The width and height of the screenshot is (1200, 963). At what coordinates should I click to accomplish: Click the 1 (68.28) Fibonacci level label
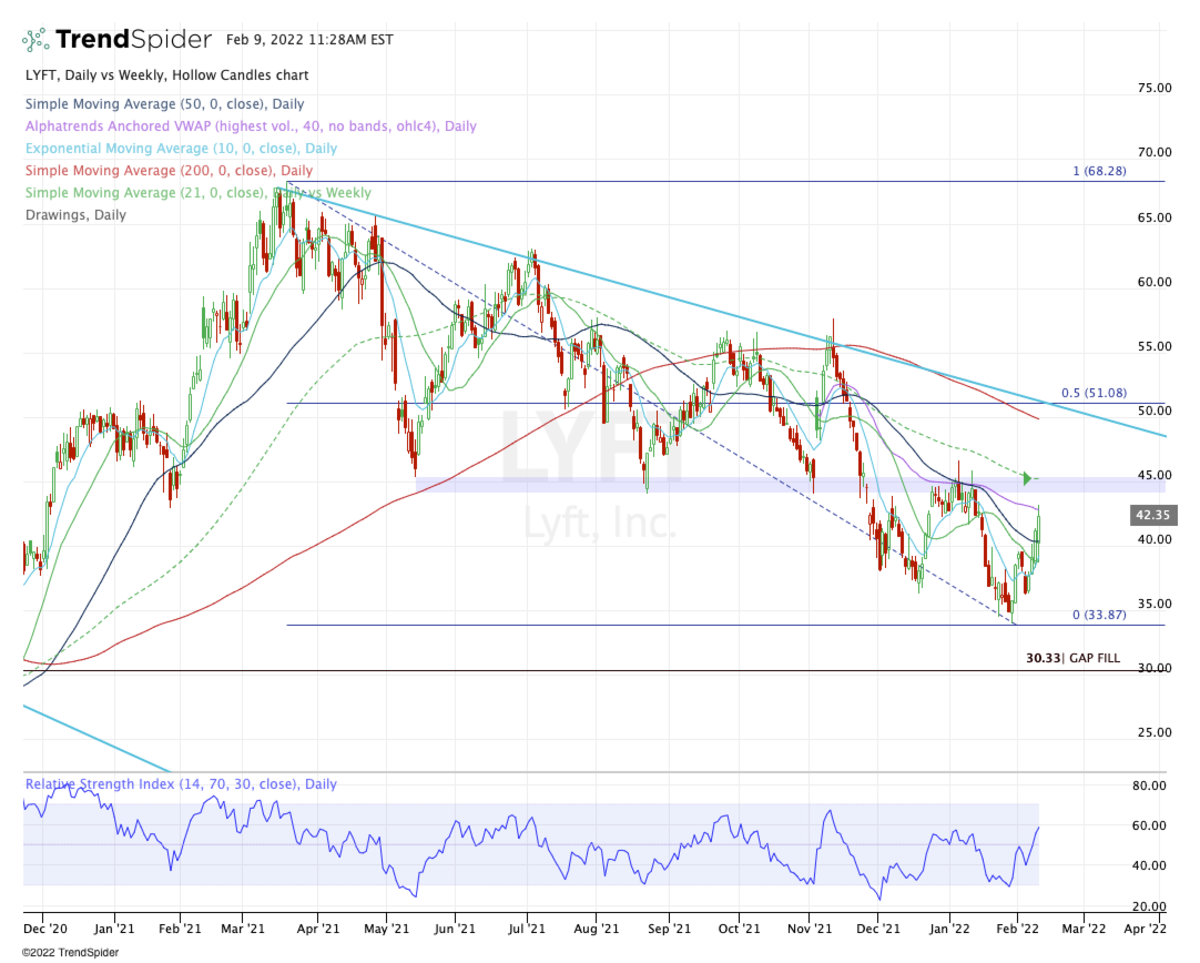(x=1099, y=171)
